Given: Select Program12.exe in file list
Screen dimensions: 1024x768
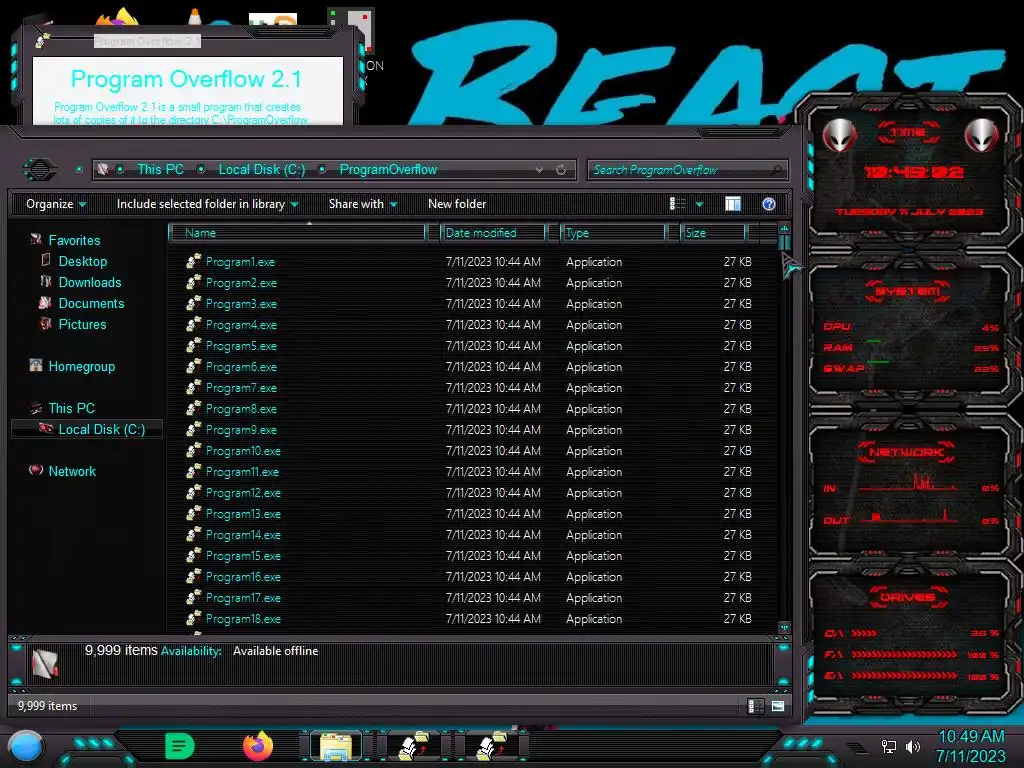Looking at the screenshot, I should pos(243,492).
